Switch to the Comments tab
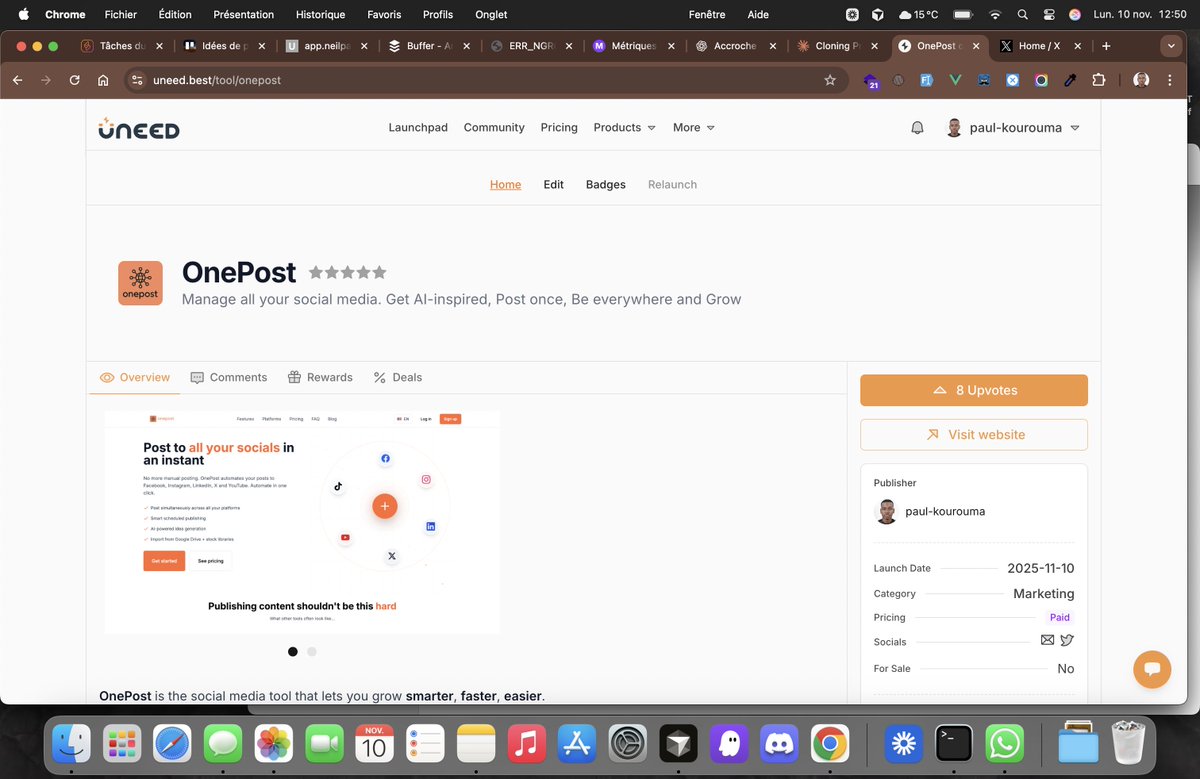The height and width of the screenshot is (779, 1200). [x=229, y=377]
